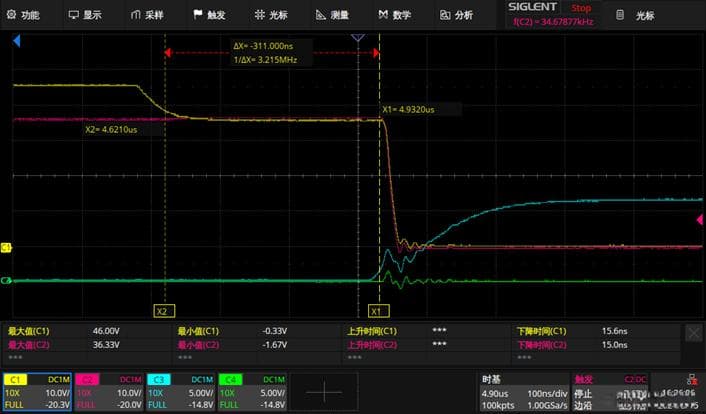Click the X2= 4.6210us cursor value
706x414 pixels.
(111, 130)
